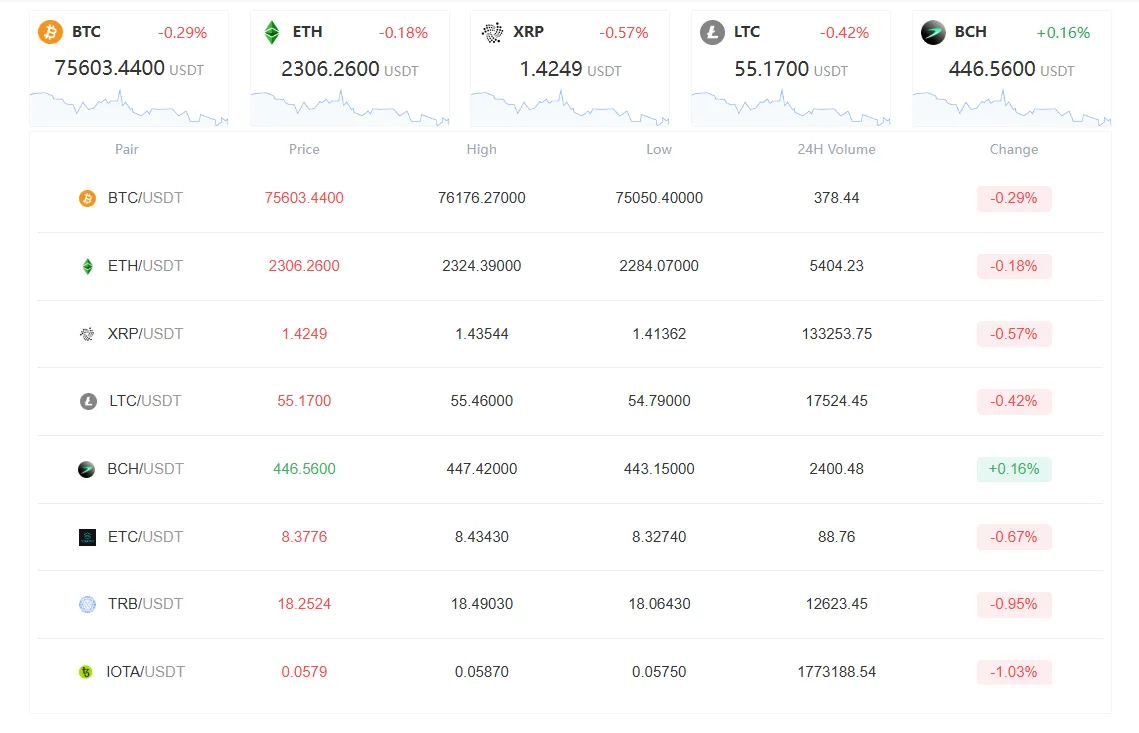1139x733 pixels.
Task: Click the +0.16% change badge for BCH/USDT
Action: coord(1014,469)
